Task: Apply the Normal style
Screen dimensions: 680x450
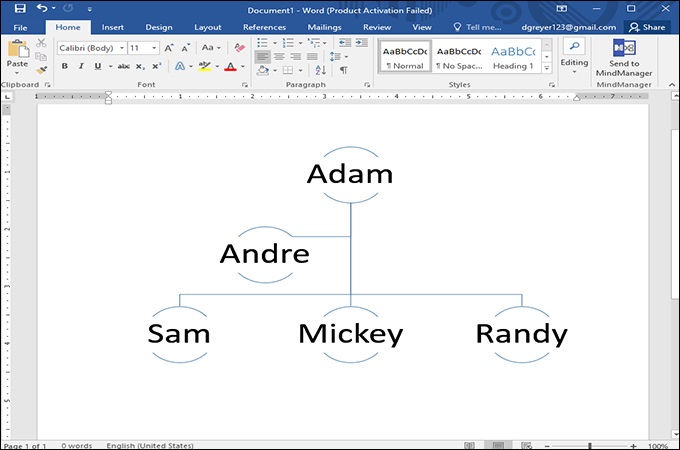Action: (x=405, y=57)
